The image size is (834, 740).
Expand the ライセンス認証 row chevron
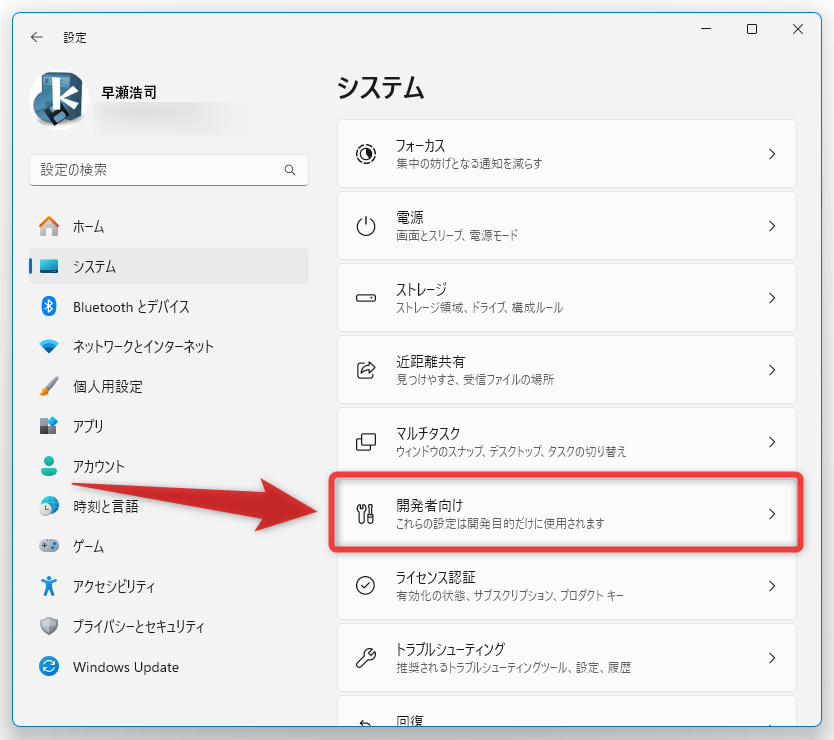[x=772, y=586]
